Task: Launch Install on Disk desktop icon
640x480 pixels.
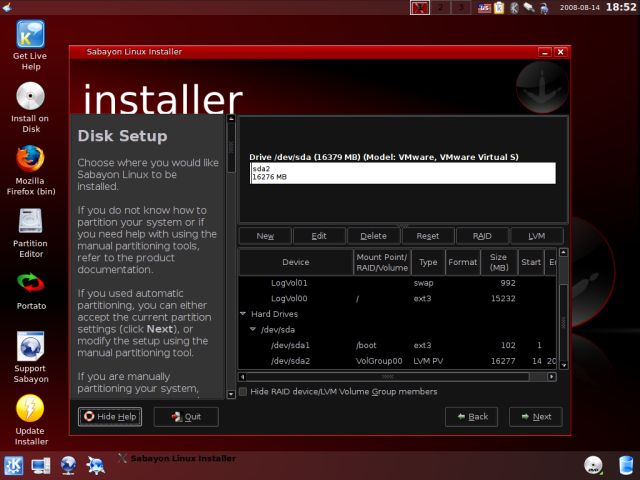Action: click(30, 108)
